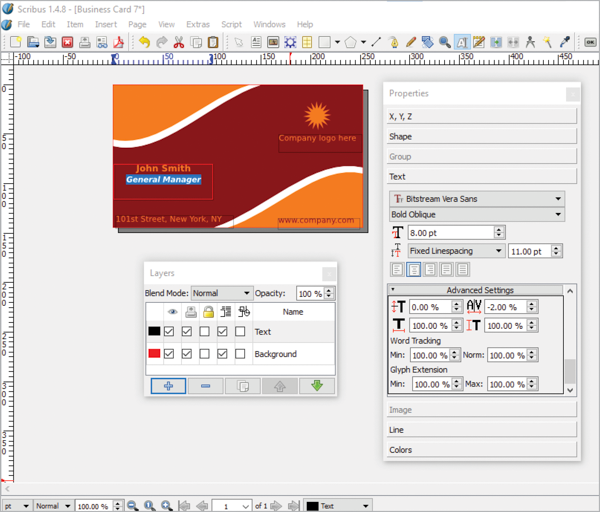The image size is (600, 512).
Task: Open the Script menu
Action: [232, 24]
